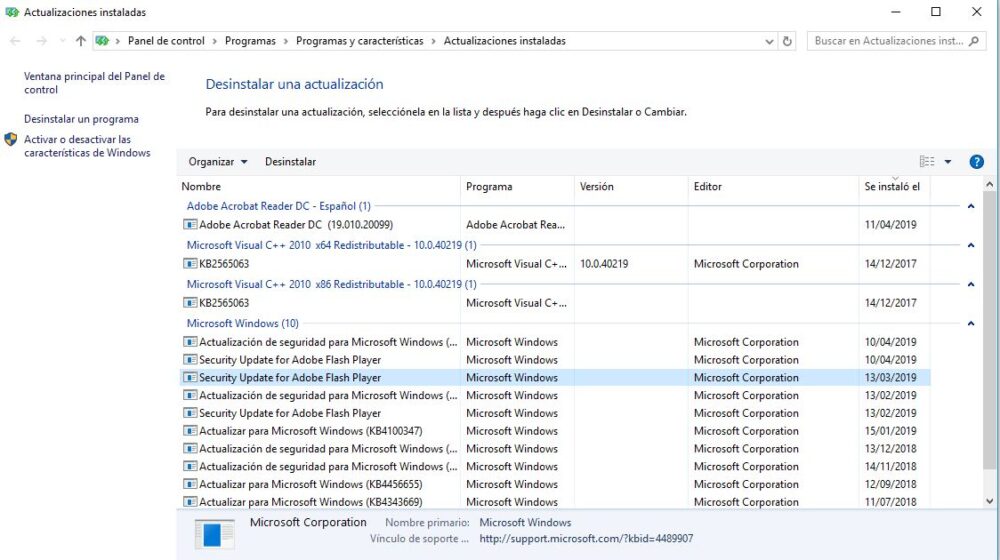Navigate to Programas y características breadcrumb
This screenshot has width=1000, height=560.
(360, 41)
